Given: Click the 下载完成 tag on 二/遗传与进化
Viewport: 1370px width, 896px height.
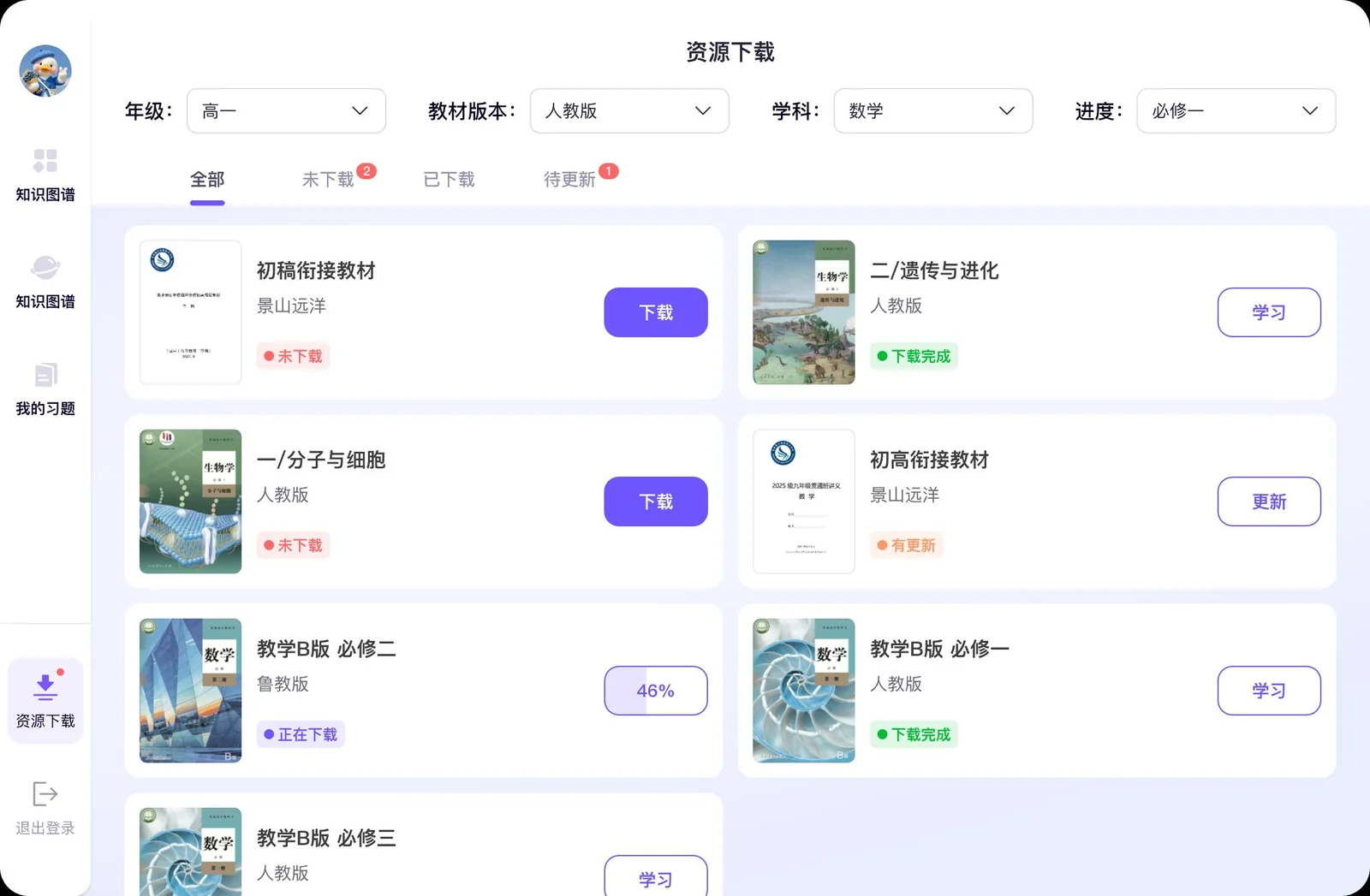Looking at the screenshot, I should click(914, 356).
